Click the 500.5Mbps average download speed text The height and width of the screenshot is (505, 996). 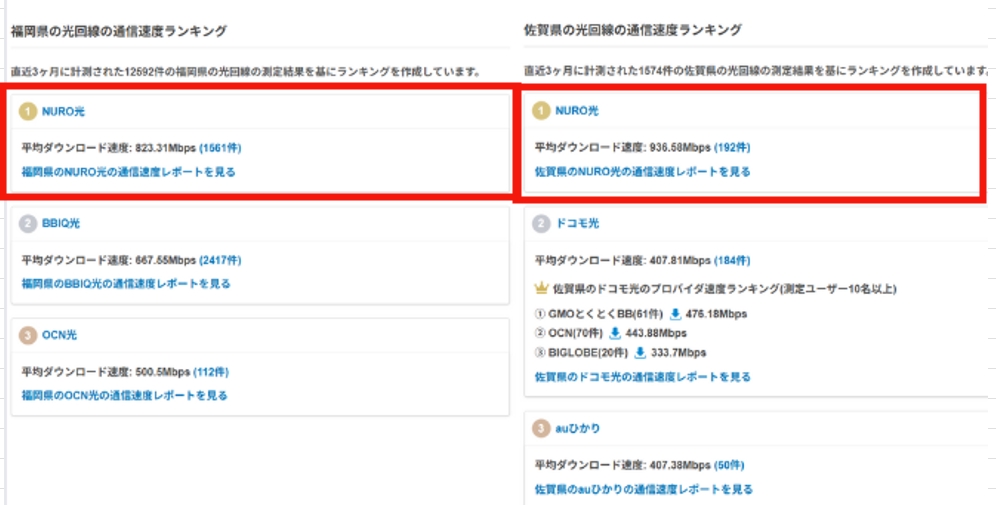tap(163, 372)
